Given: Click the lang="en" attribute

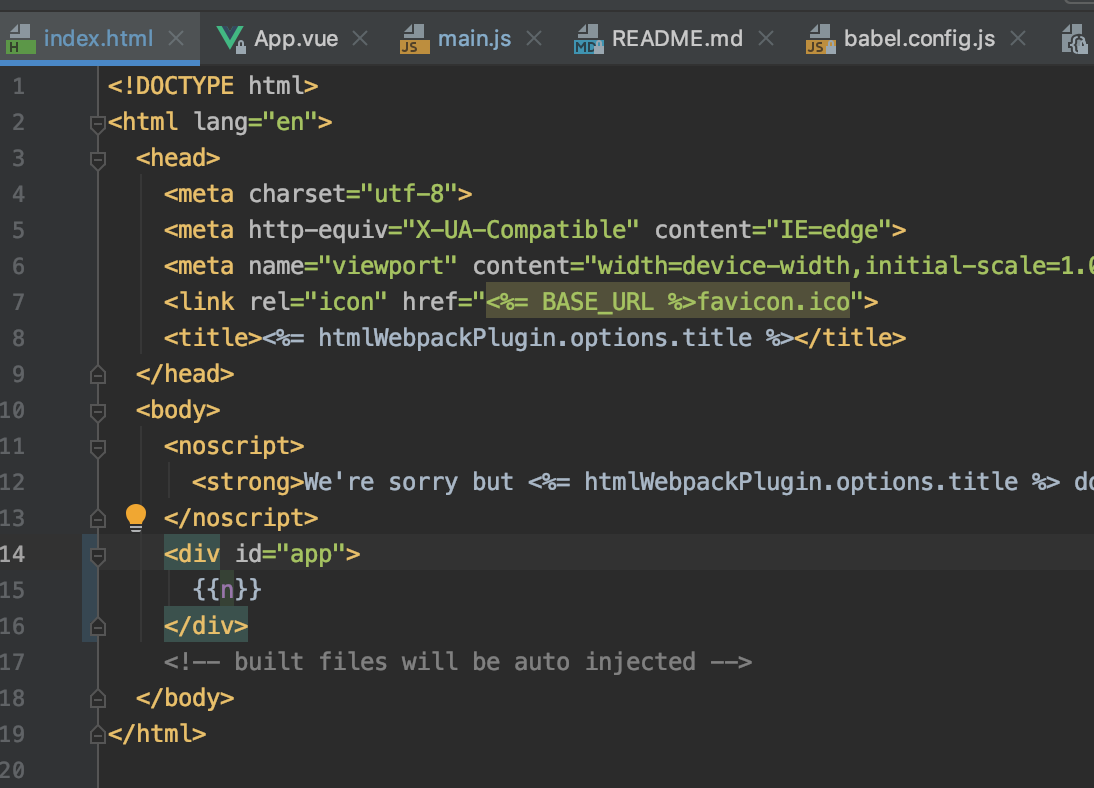Looking at the screenshot, I should 255,122.
